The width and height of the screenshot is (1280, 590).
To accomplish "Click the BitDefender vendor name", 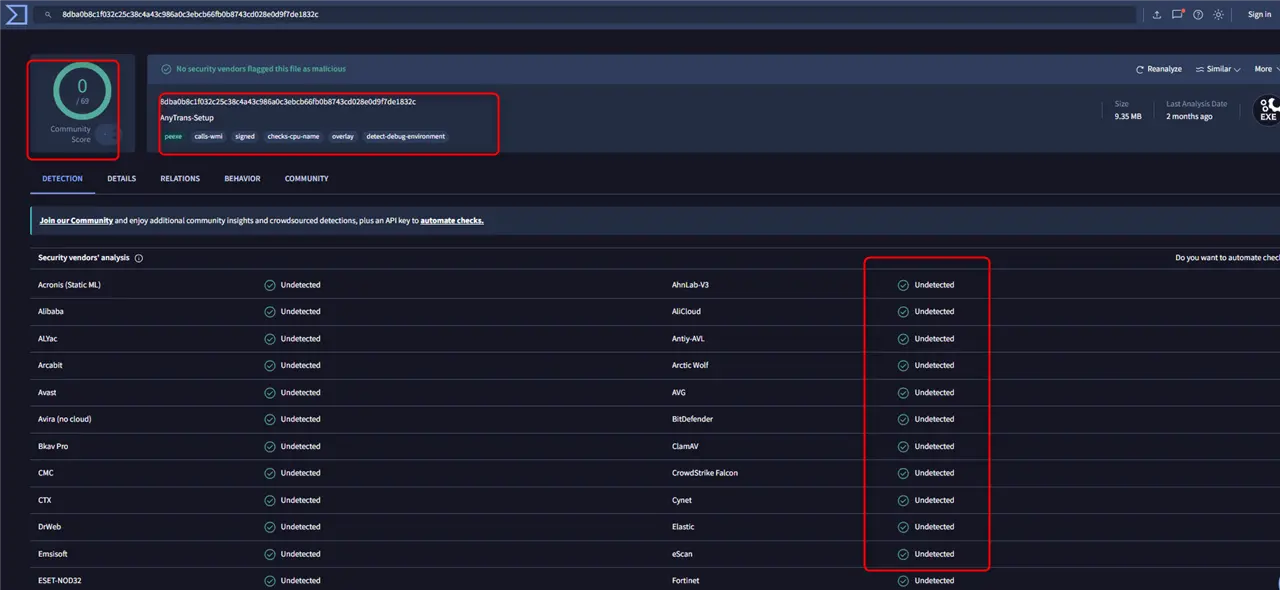I will 692,419.
